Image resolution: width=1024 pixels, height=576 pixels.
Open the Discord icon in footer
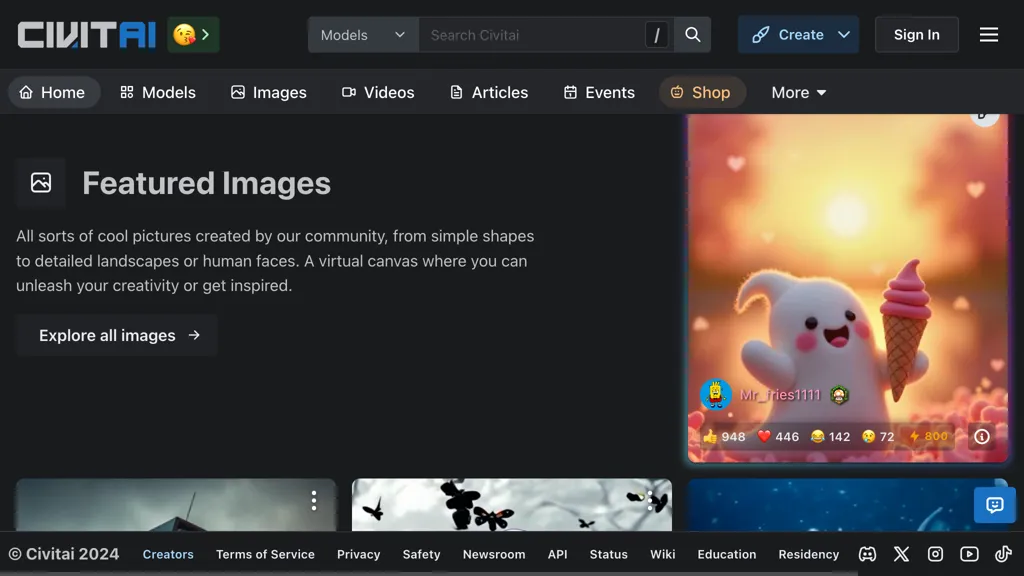click(x=867, y=554)
